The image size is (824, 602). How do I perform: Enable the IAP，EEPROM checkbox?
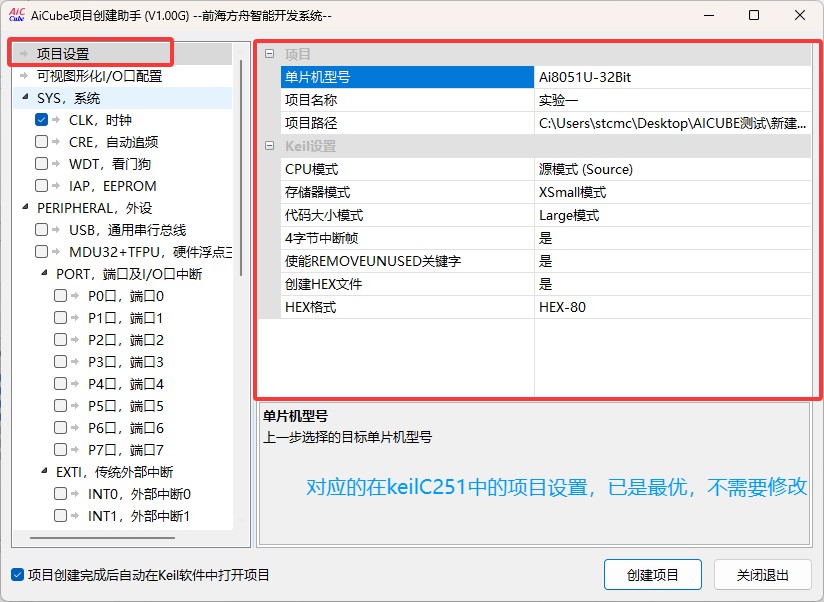(42, 185)
